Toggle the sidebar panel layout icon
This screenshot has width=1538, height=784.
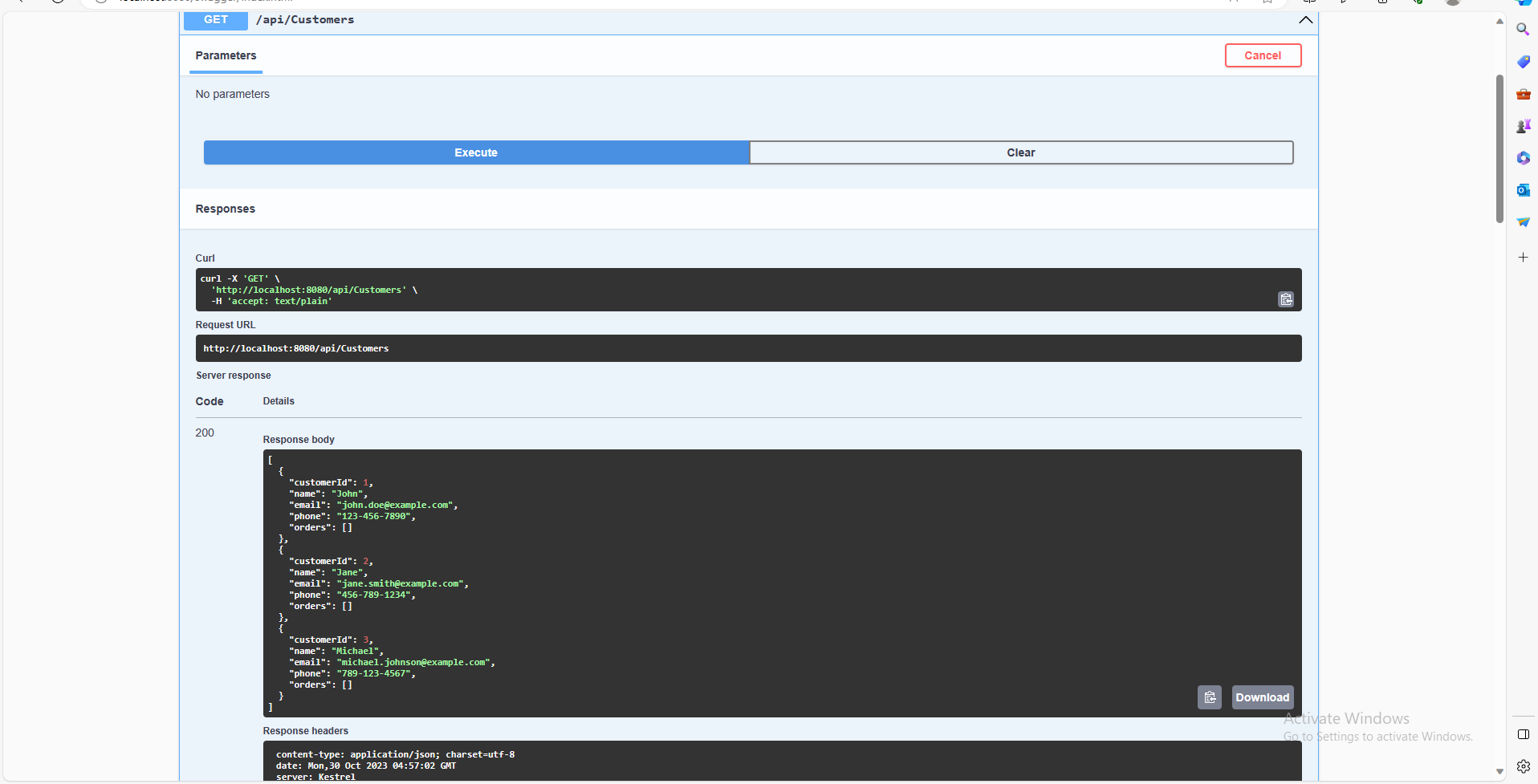(x=1523, y=734)
